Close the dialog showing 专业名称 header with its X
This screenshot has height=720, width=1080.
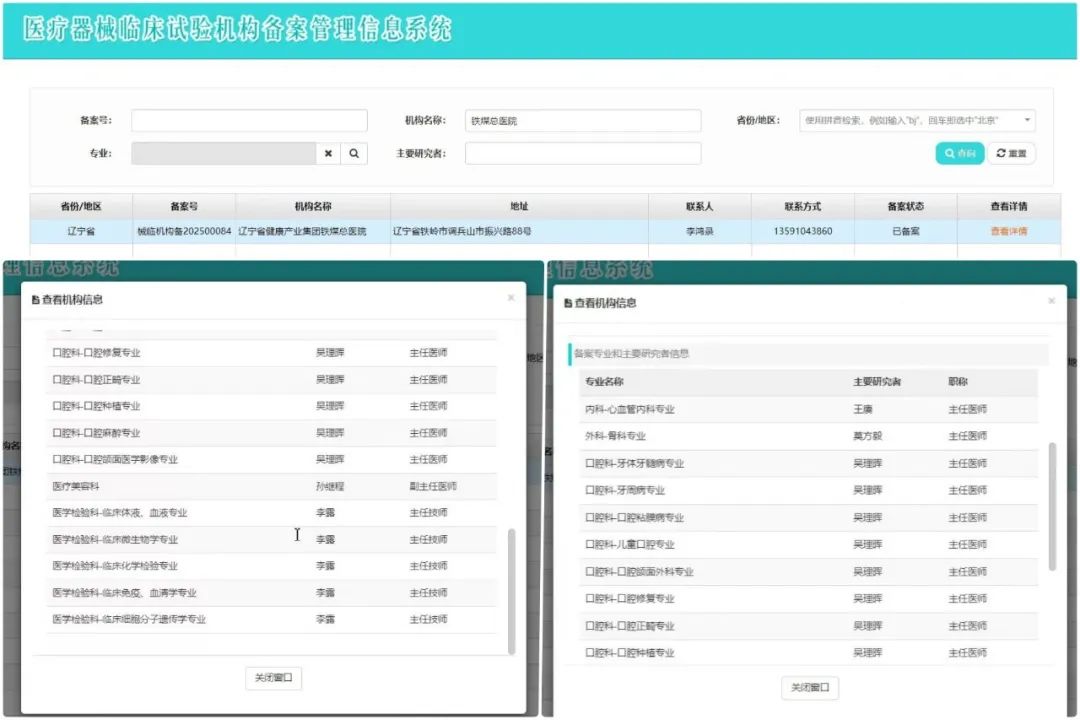coord(1052,301)
